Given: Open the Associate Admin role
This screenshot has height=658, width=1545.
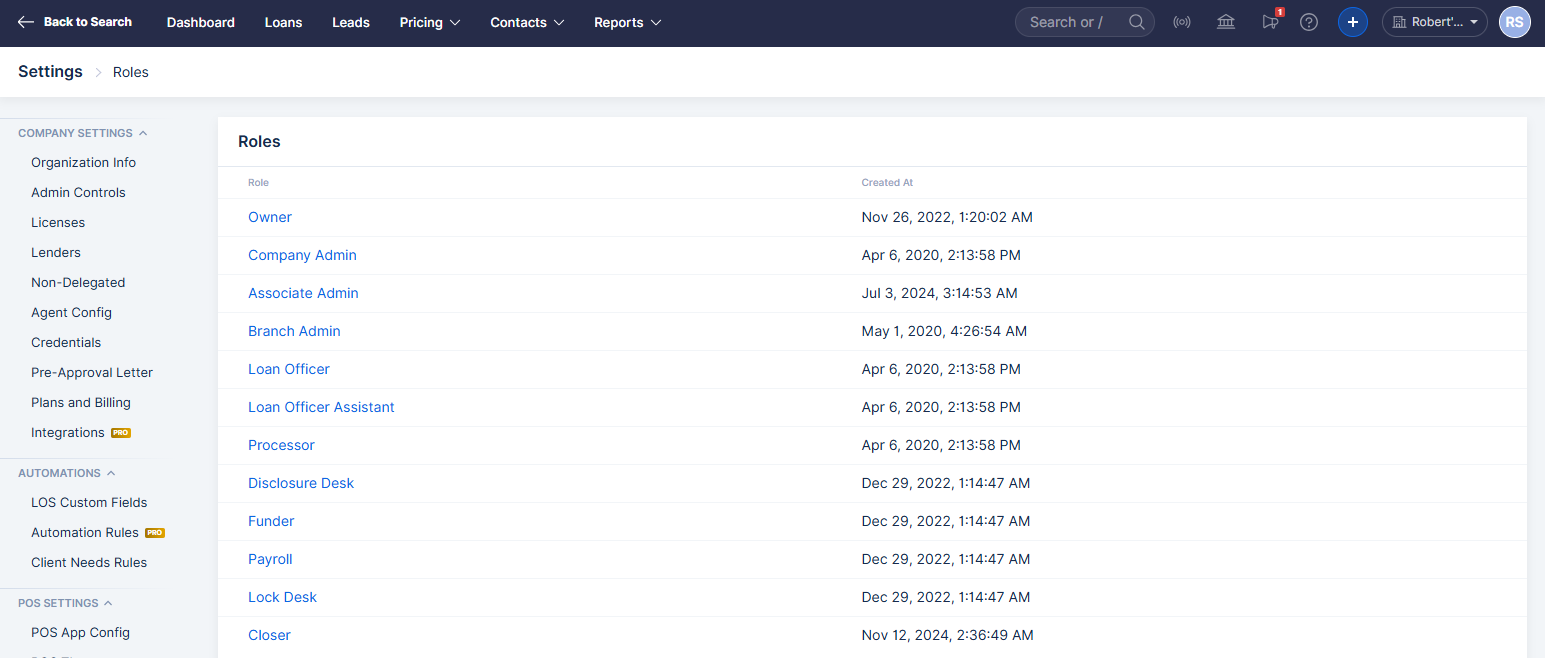Looking at the screenshot, I should [303, 293].
